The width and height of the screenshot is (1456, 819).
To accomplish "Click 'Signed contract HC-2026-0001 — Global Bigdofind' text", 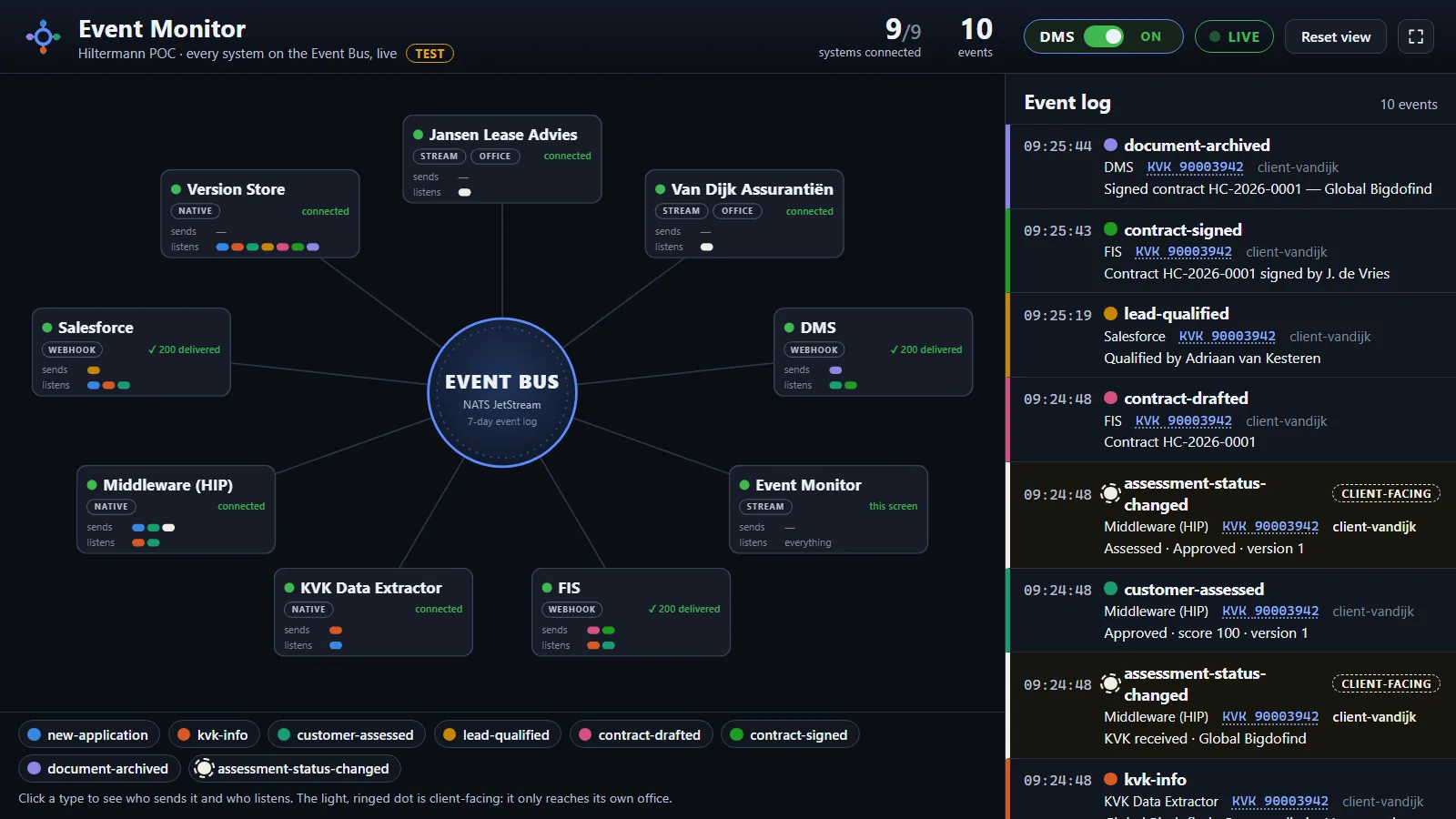I will click(x=1268, y=189).
